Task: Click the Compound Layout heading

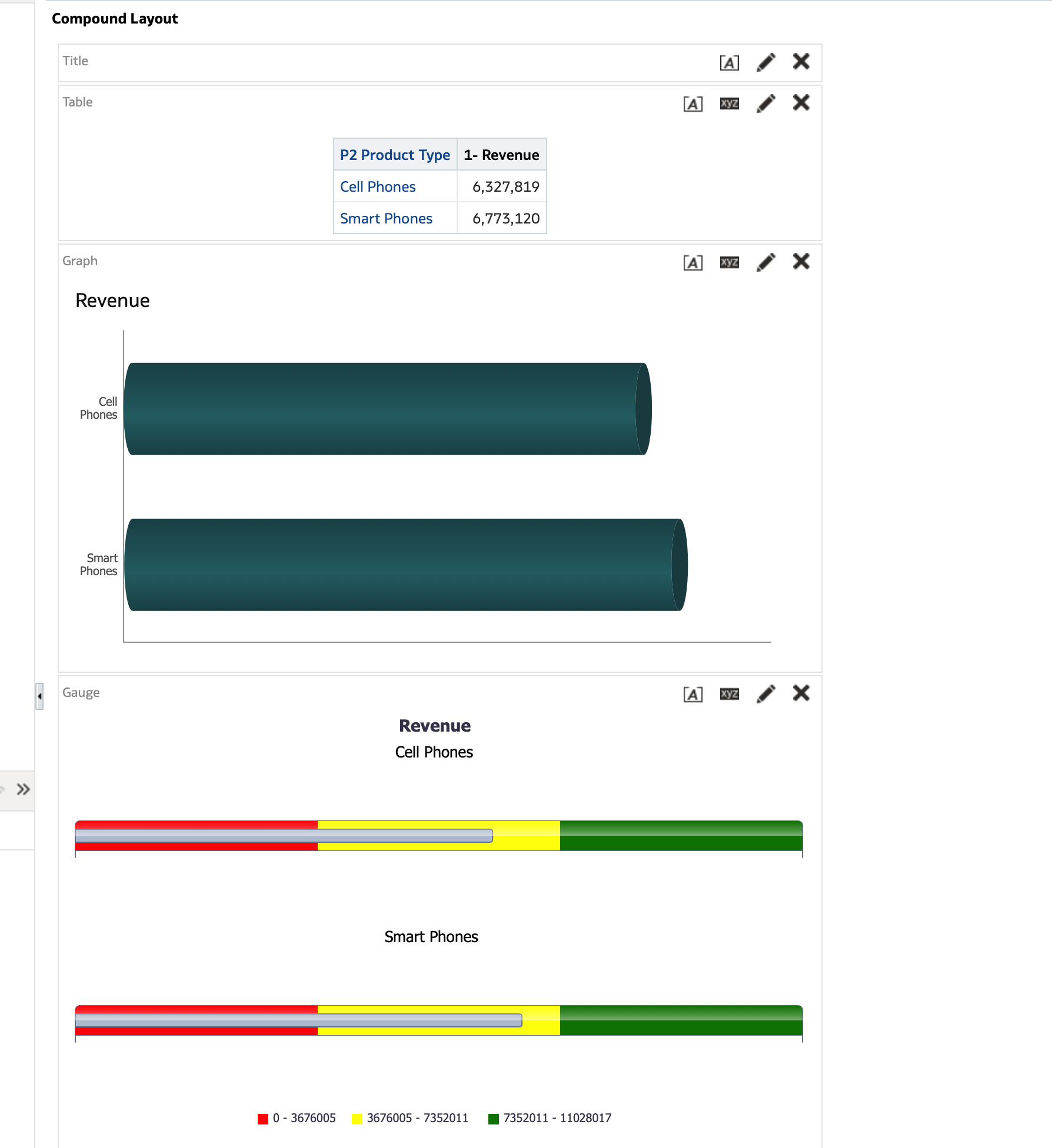Action: [x=115, y=19]
